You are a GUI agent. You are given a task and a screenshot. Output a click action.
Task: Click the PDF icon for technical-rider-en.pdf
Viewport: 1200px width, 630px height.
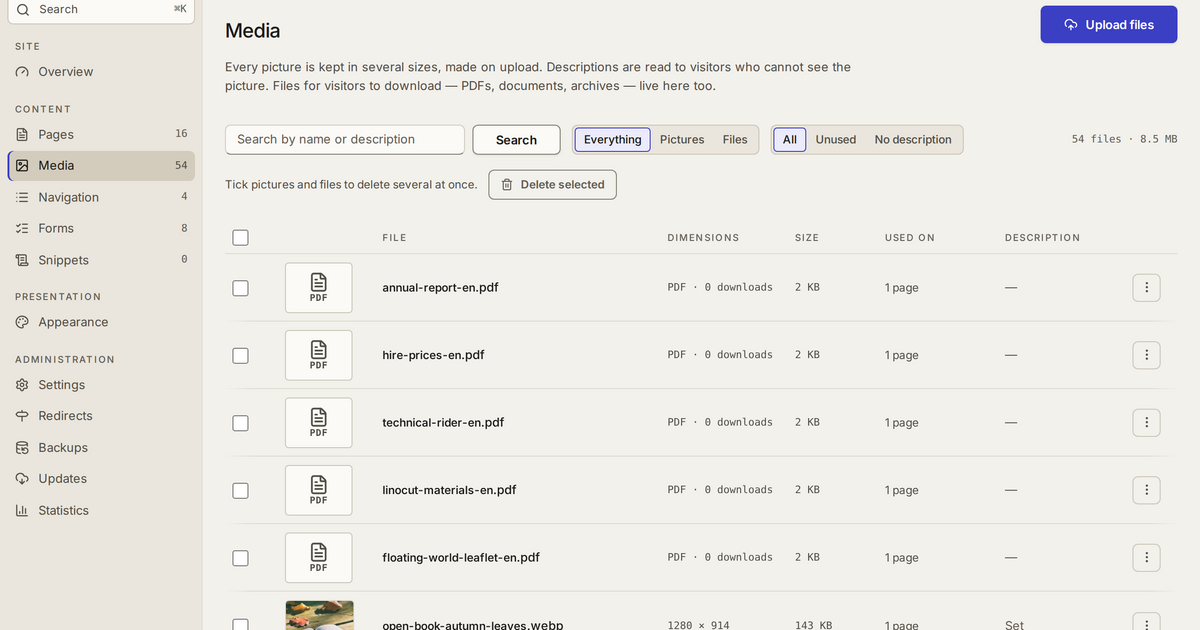(x=319, y=423)
